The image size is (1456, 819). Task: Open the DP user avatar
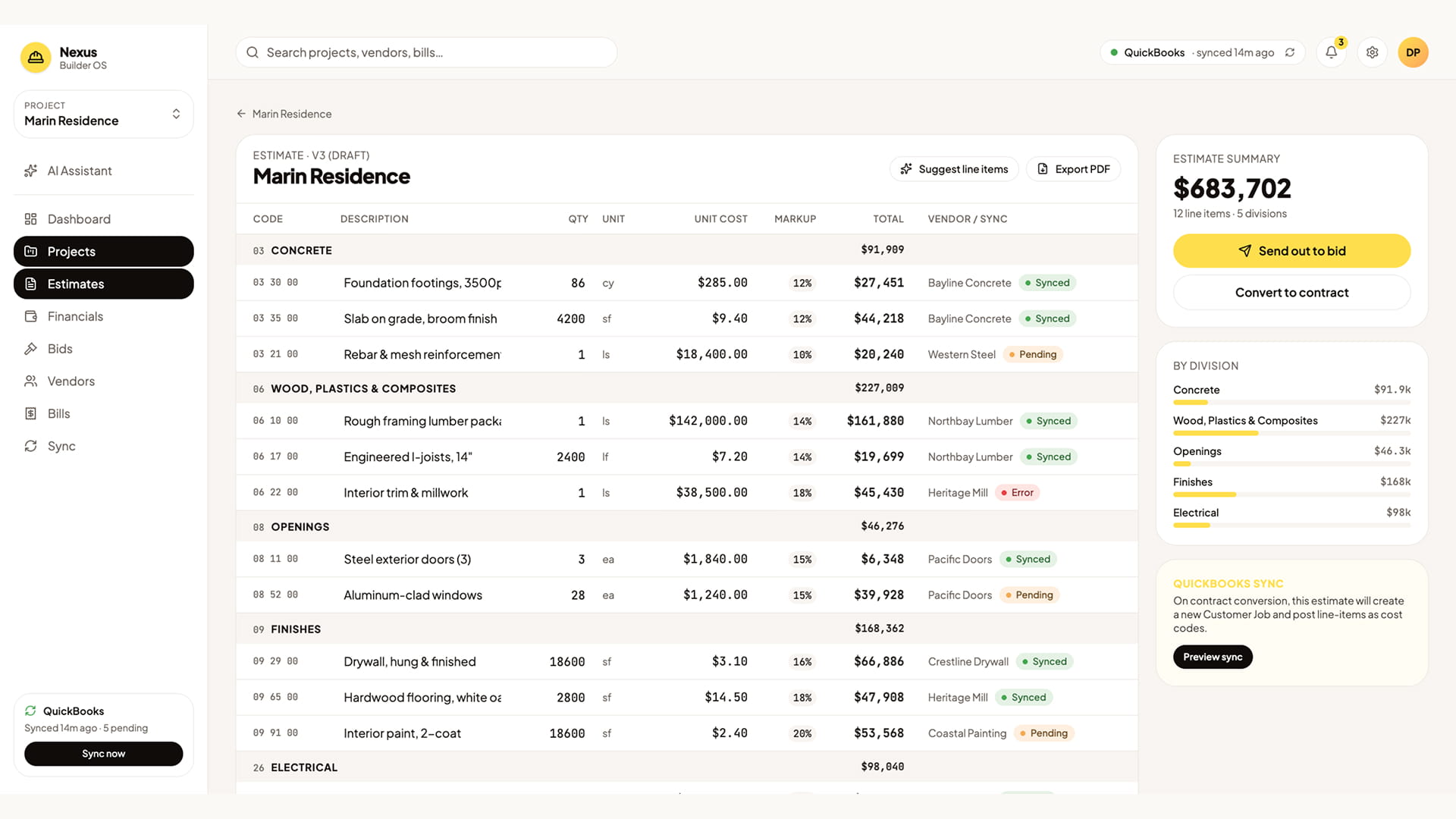[x=1413, y=52]
